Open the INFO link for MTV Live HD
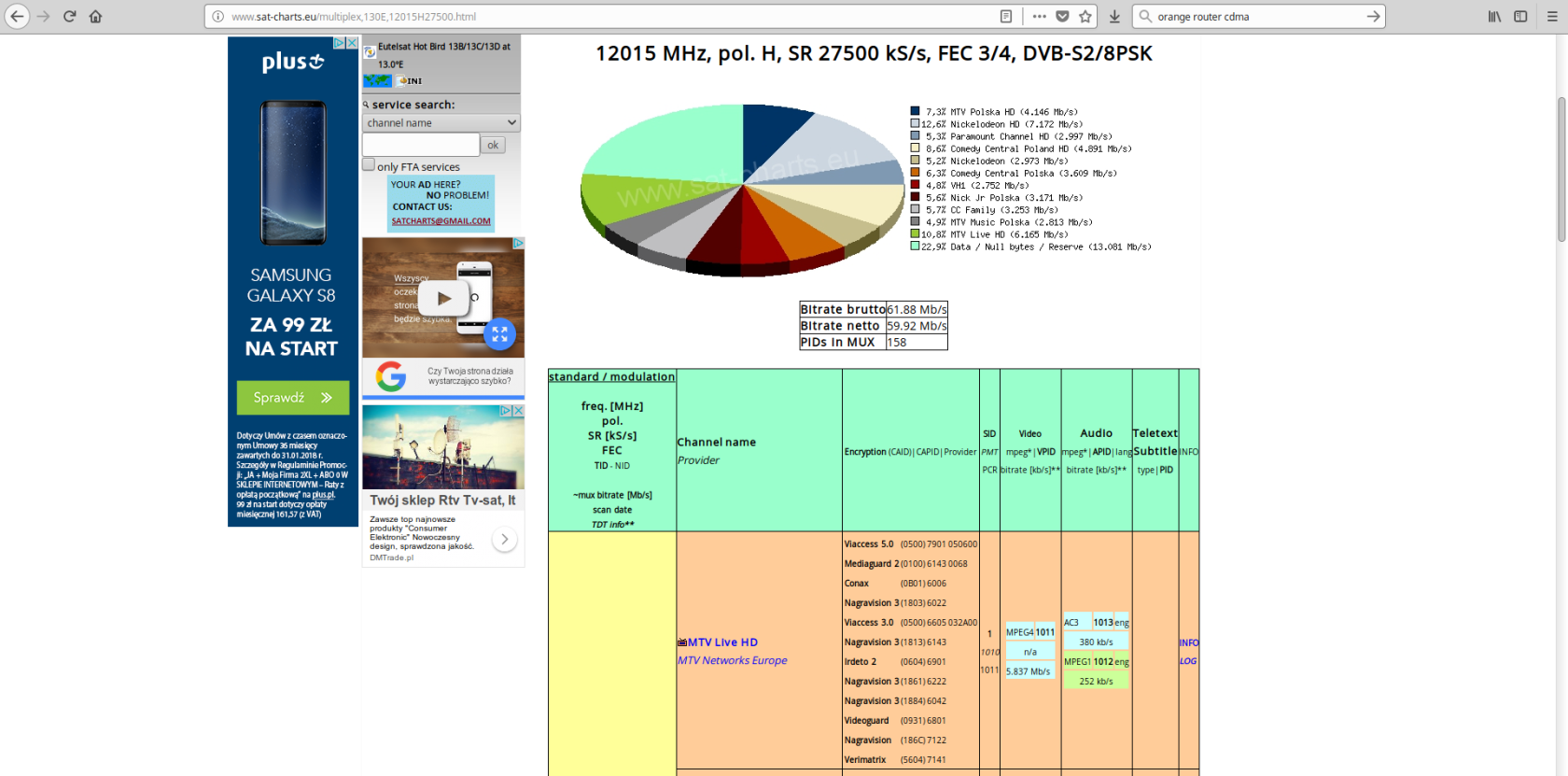 coord(1188,642)
